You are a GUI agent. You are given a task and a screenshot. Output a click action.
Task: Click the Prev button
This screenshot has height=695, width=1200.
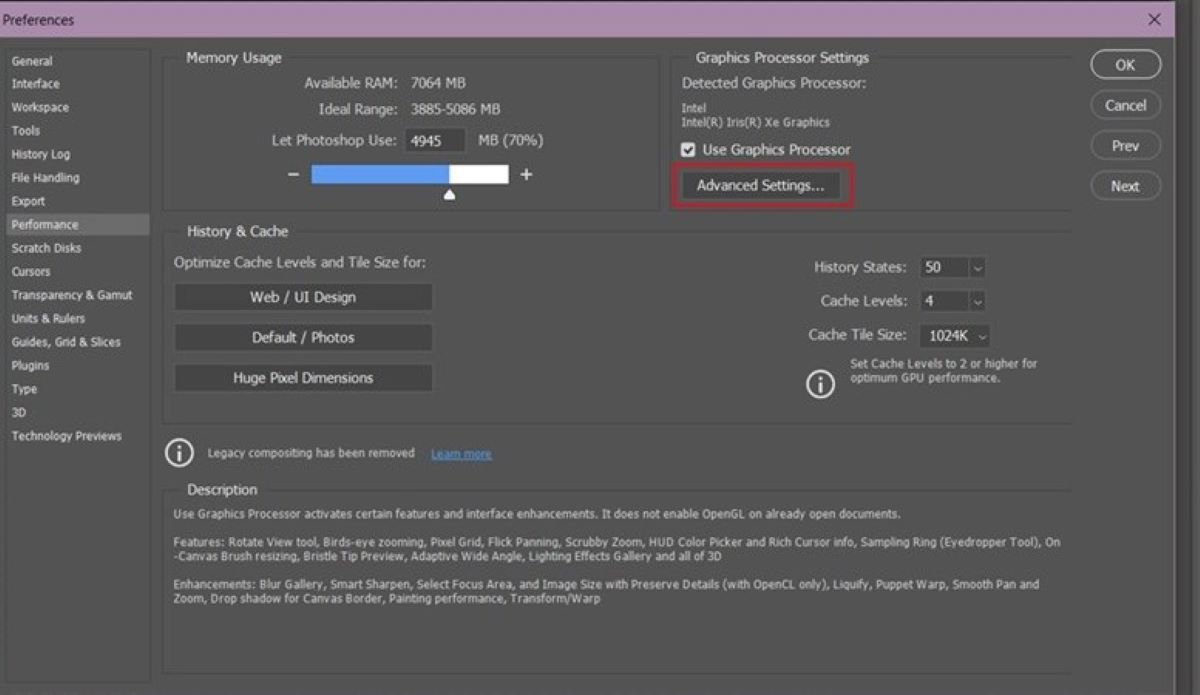pyautogui.click(x=1125, y=146)
